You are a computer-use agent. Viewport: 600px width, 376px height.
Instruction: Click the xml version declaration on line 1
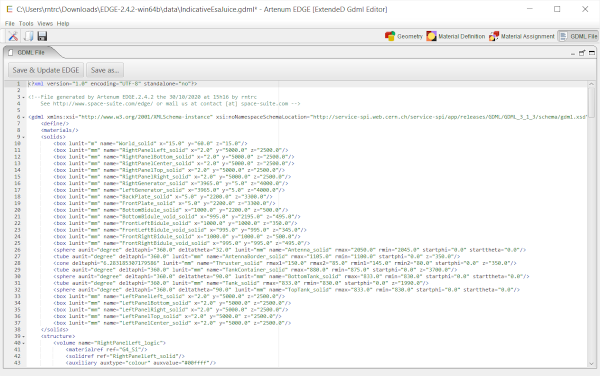112,84
